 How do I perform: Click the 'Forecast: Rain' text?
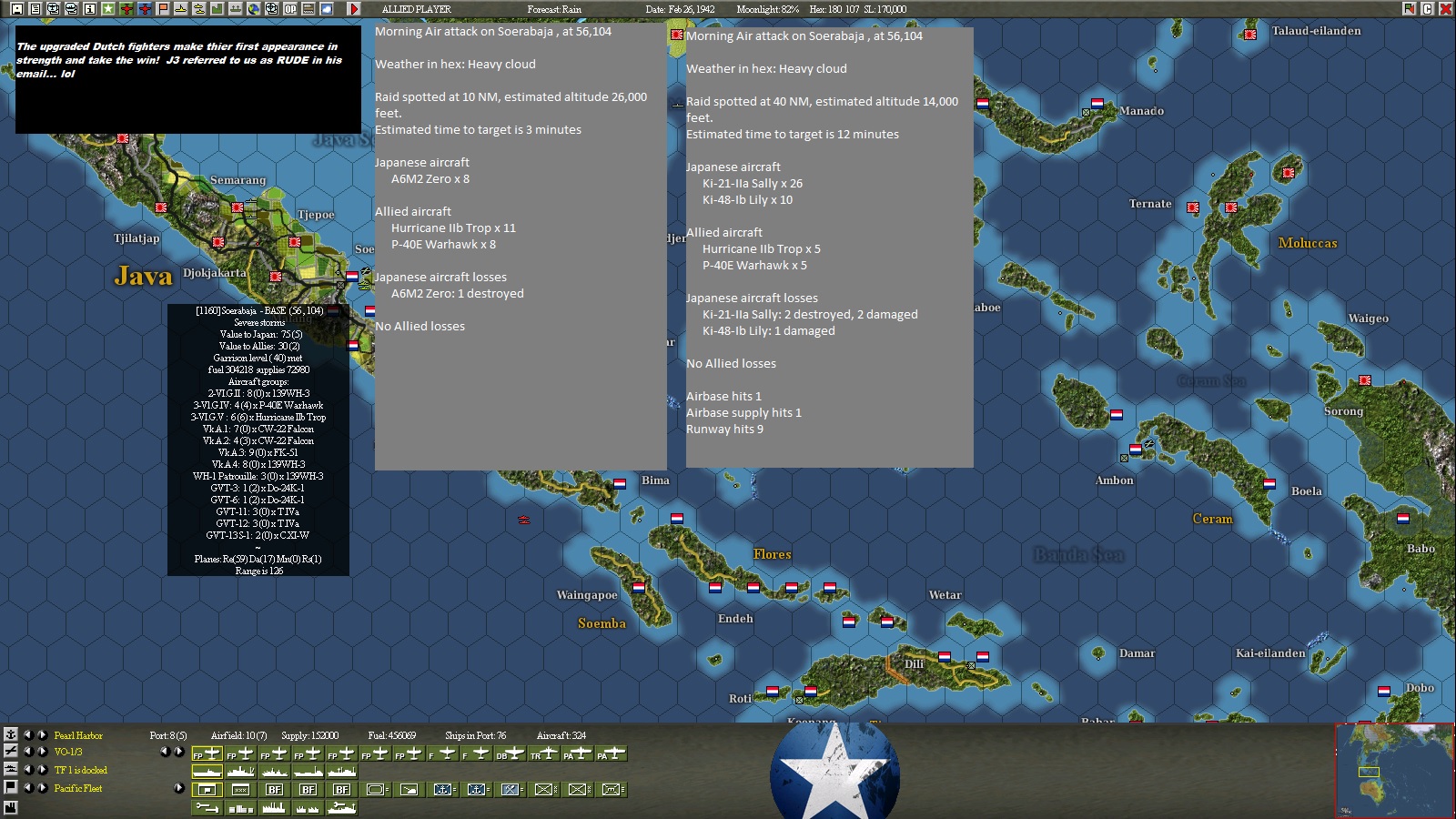(554, 9)
